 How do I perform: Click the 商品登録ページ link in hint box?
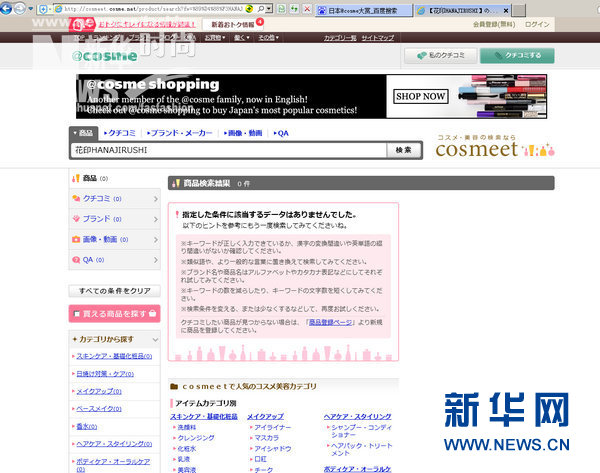(330, 322)
